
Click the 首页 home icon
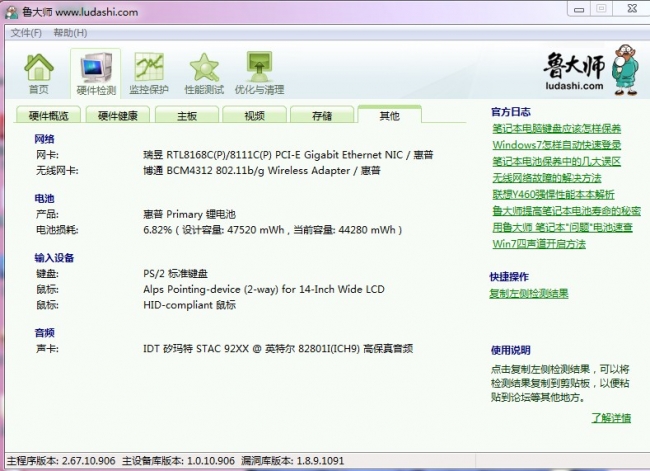[x=38, y=73]
